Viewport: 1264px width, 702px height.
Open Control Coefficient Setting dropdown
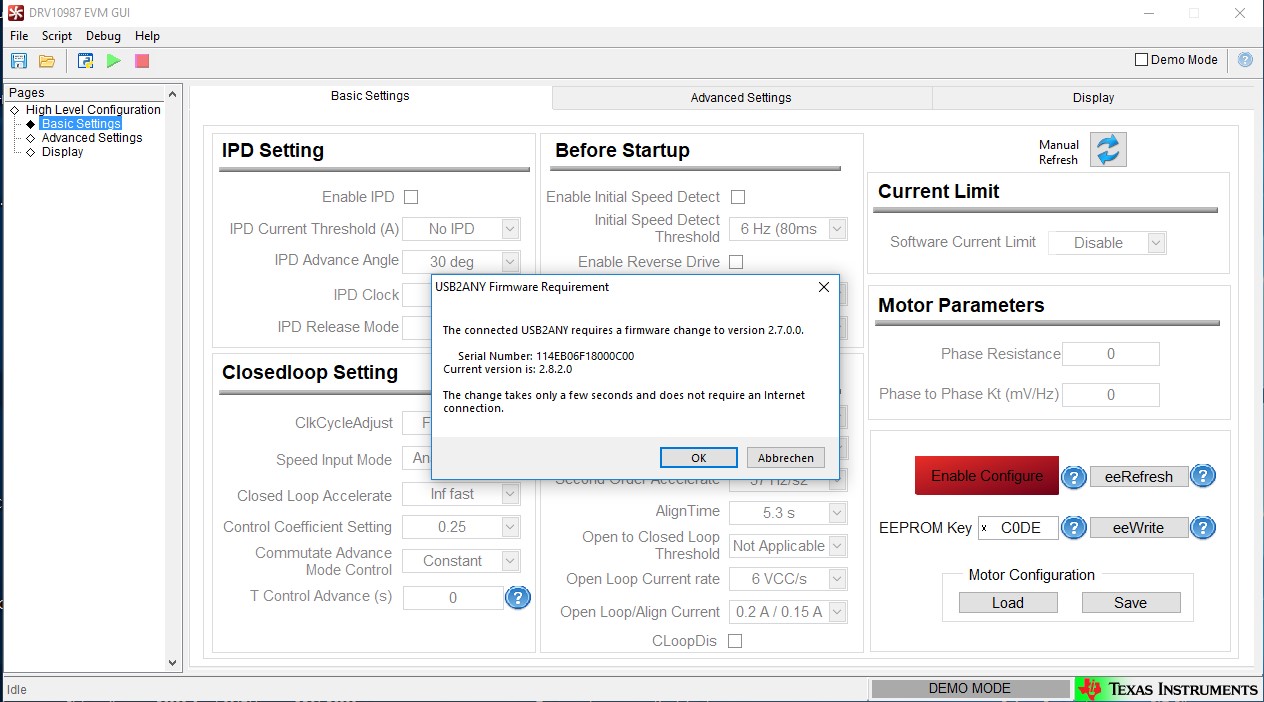pyautogui.click(x=510, y=527)
